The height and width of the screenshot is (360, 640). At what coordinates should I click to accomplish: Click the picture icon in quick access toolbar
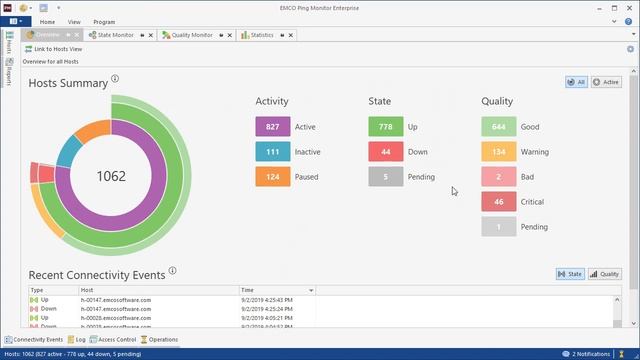click(44, 8)
